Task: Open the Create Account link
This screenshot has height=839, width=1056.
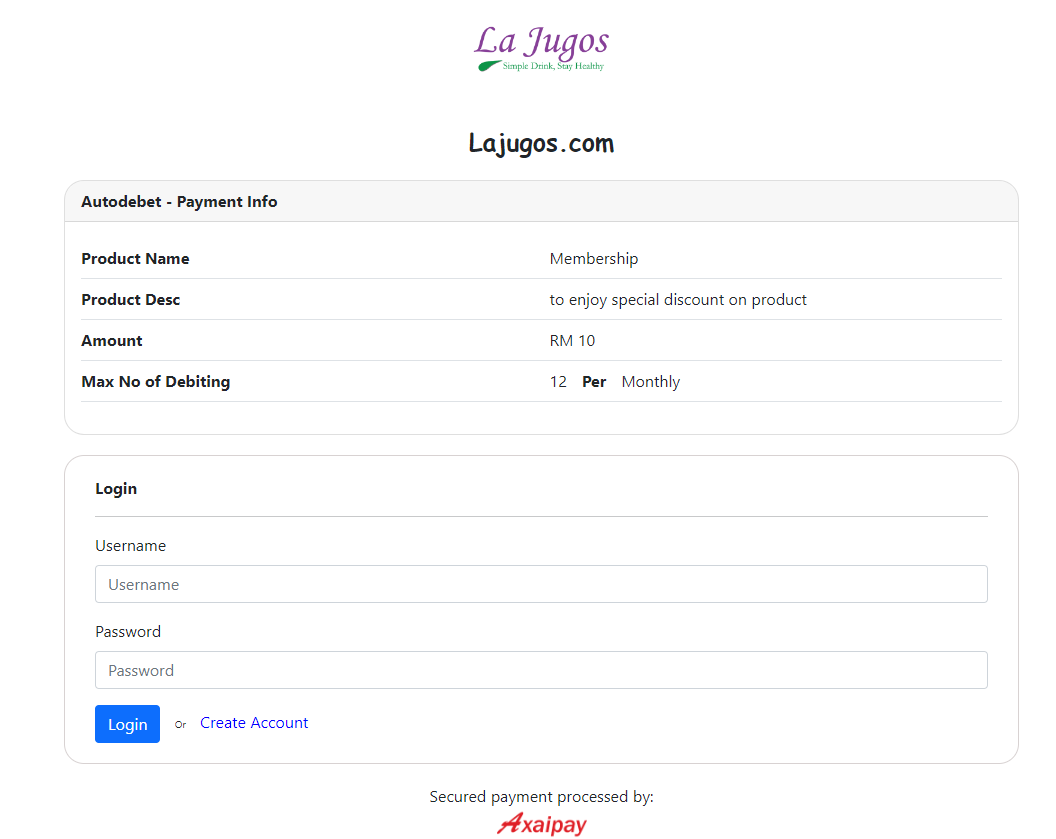Action: 254,723
